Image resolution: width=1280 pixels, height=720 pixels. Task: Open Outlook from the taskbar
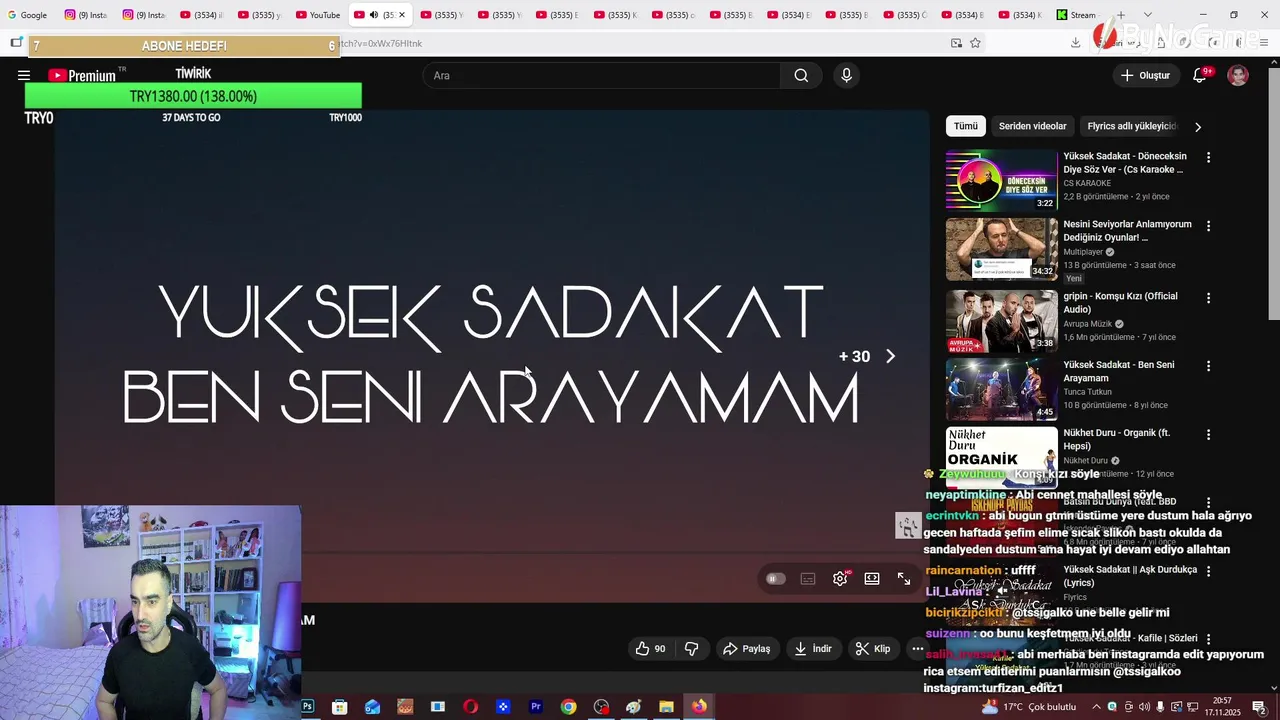[x=372, y=707]
